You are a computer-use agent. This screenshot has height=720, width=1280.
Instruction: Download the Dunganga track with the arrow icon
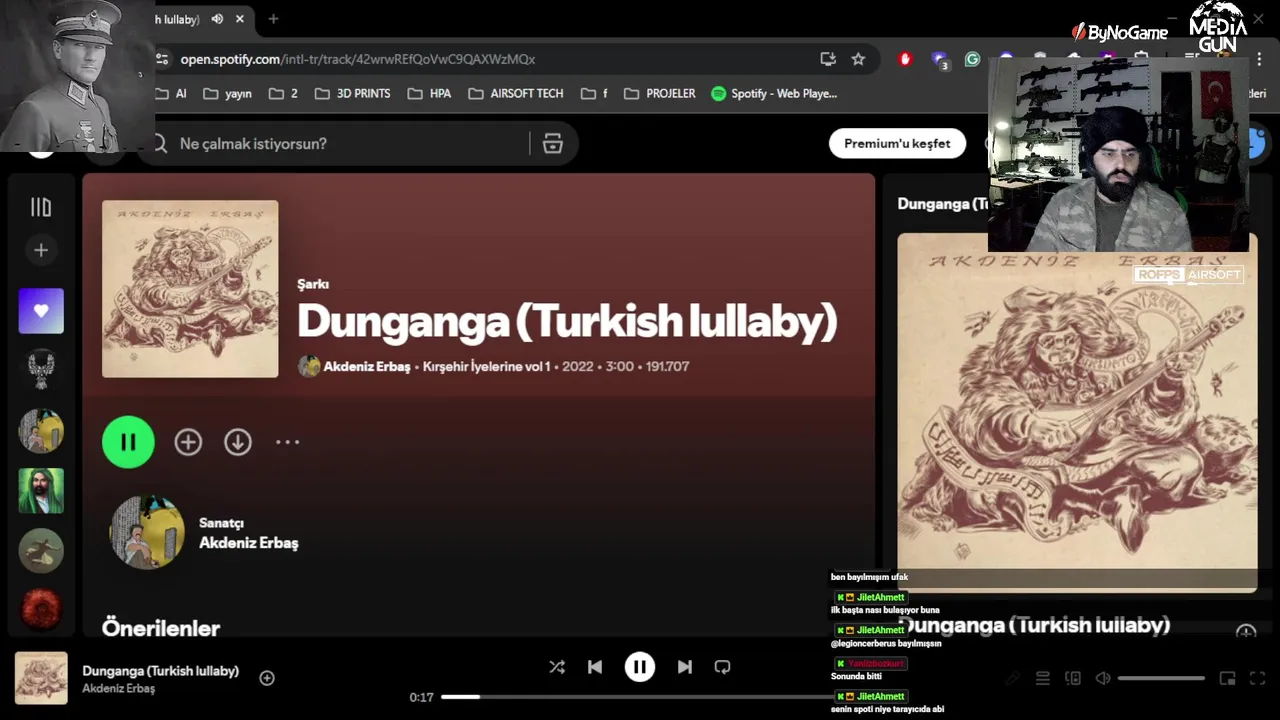coord(238,442)
